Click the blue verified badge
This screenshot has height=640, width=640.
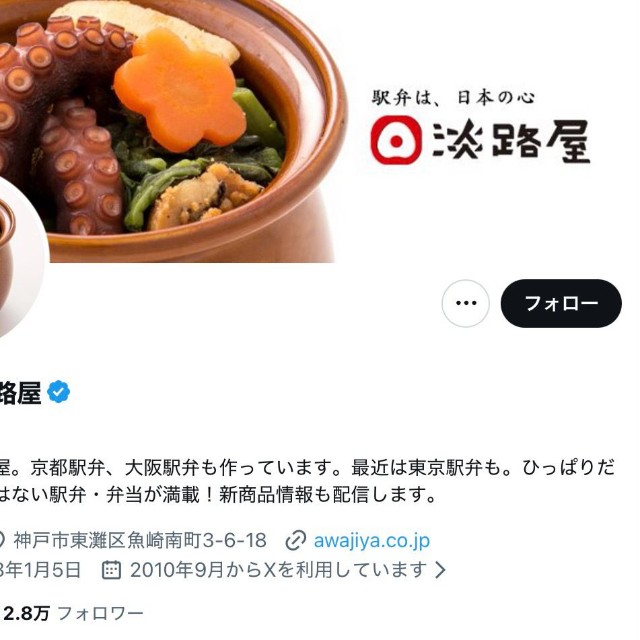59,392
